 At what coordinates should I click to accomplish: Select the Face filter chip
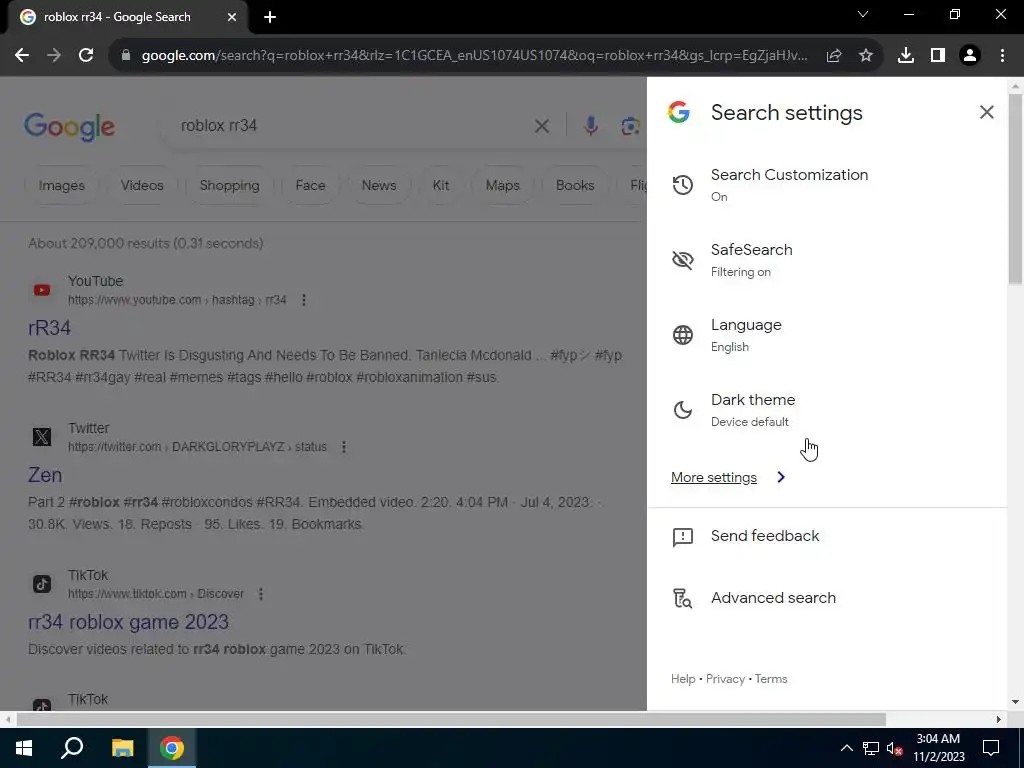point(310,185)
